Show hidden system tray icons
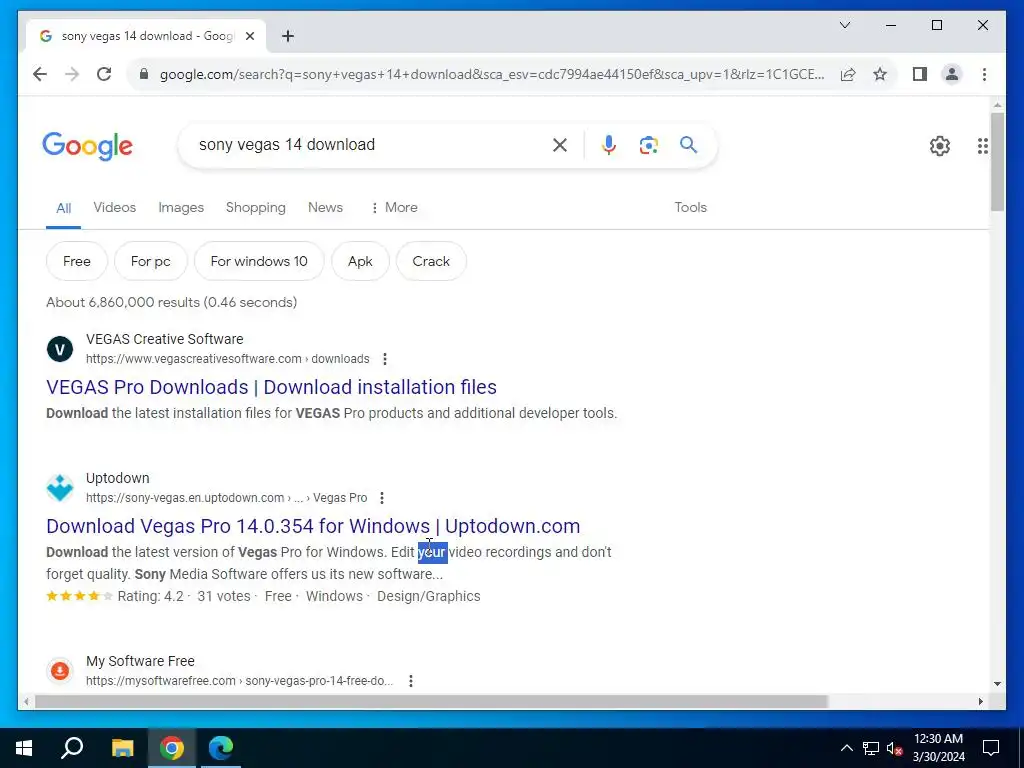1024x768 pixels. tap(846, 748)
